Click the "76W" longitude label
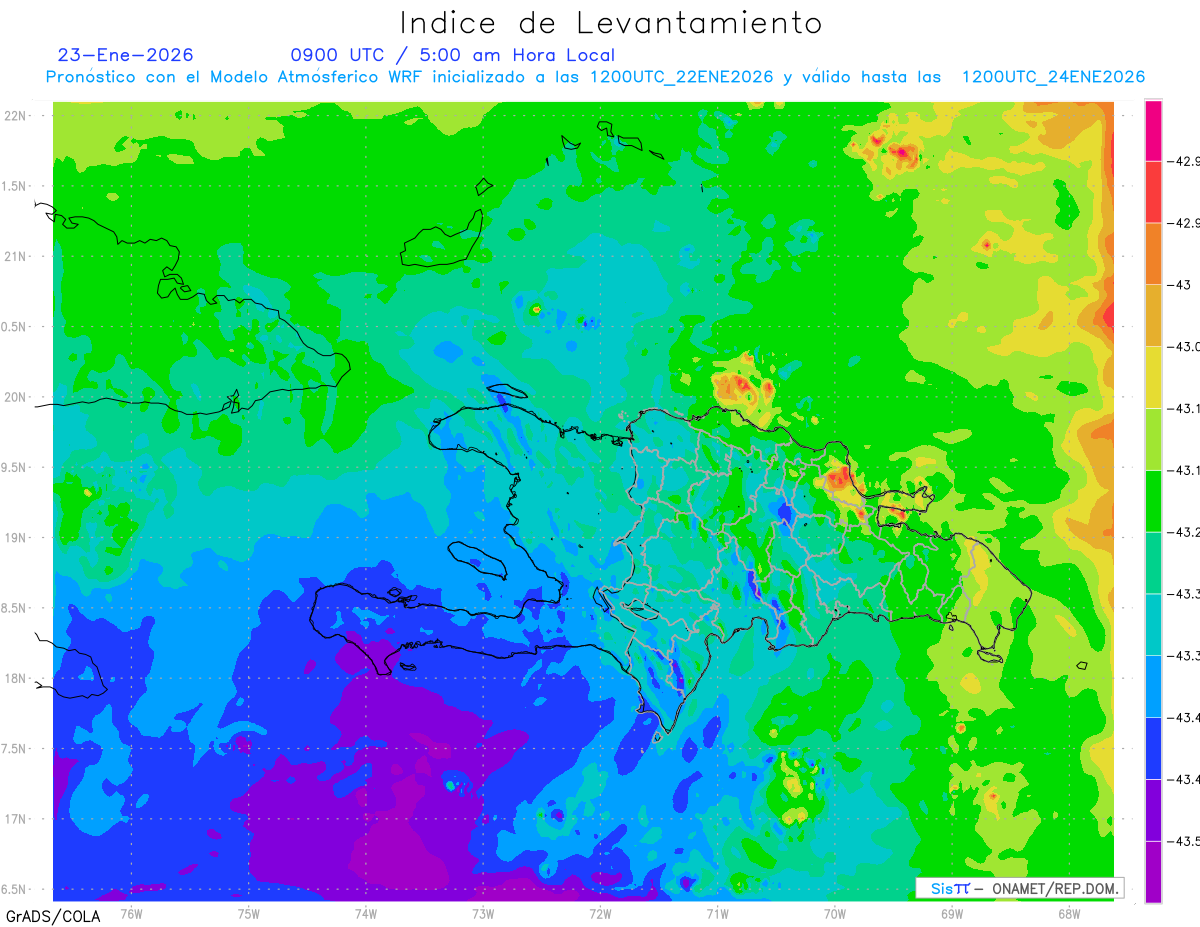The width and height of the screenshot is (1200, 927). pos(132,913)
